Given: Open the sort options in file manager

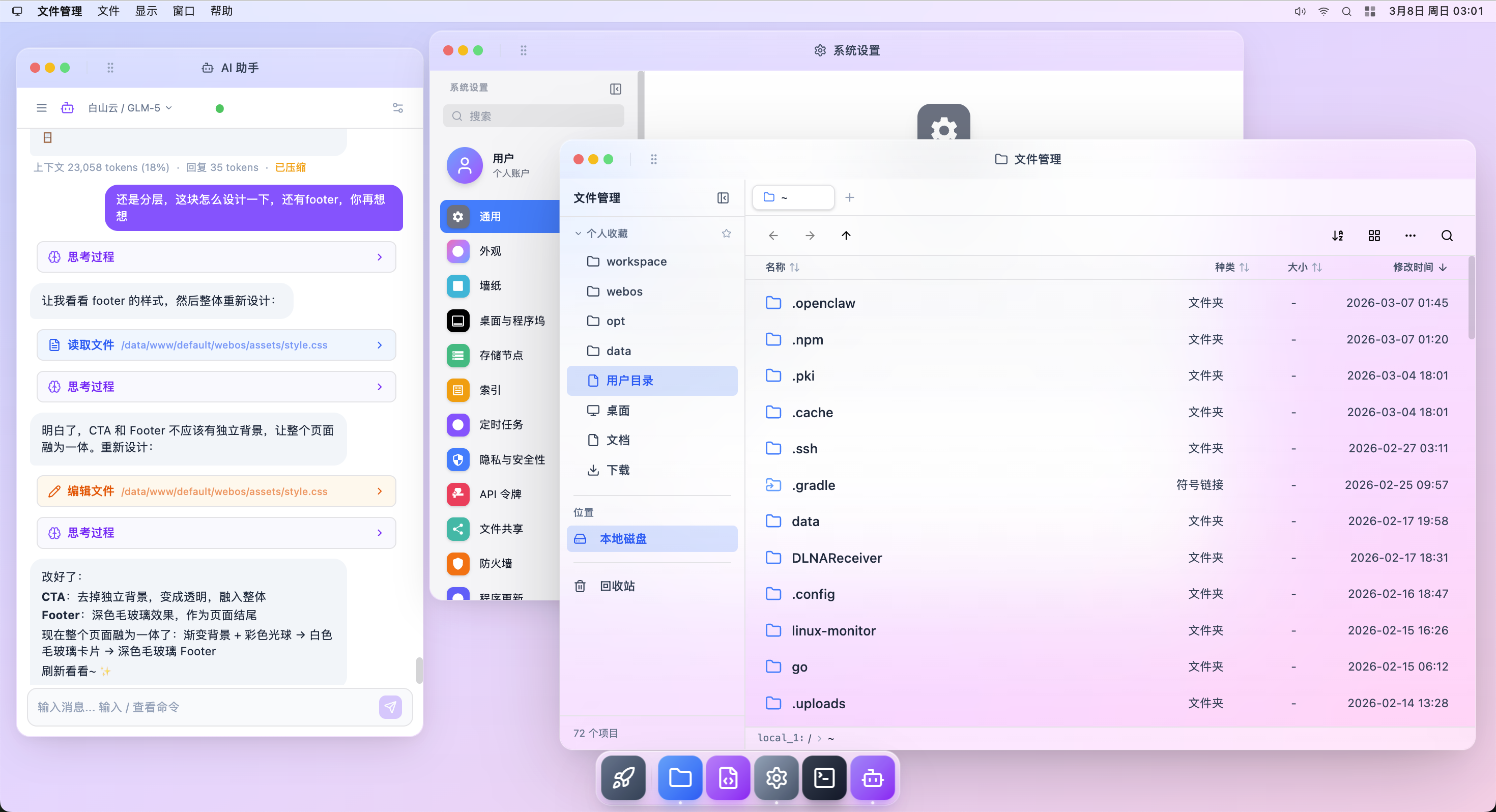Looking at the screenshot, I should point(1337,235).
